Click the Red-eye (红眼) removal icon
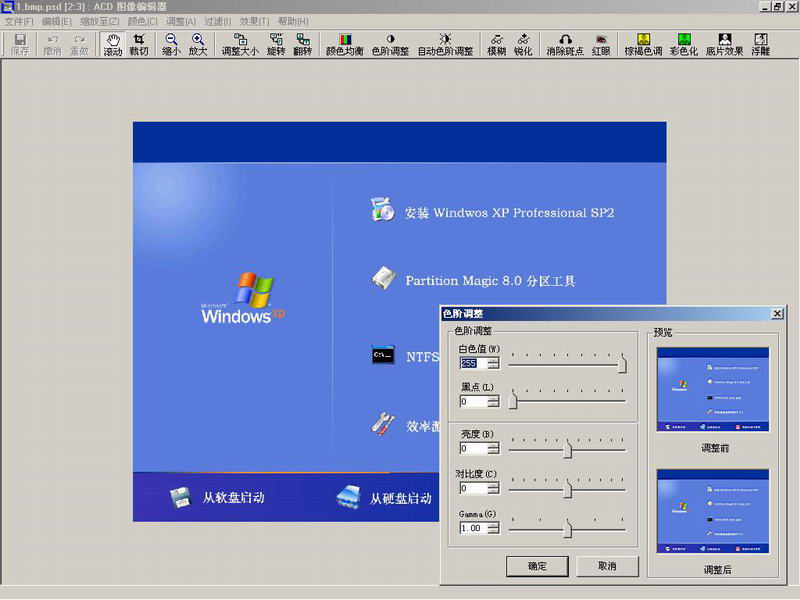Screen dimensions: 800x600 602,44
